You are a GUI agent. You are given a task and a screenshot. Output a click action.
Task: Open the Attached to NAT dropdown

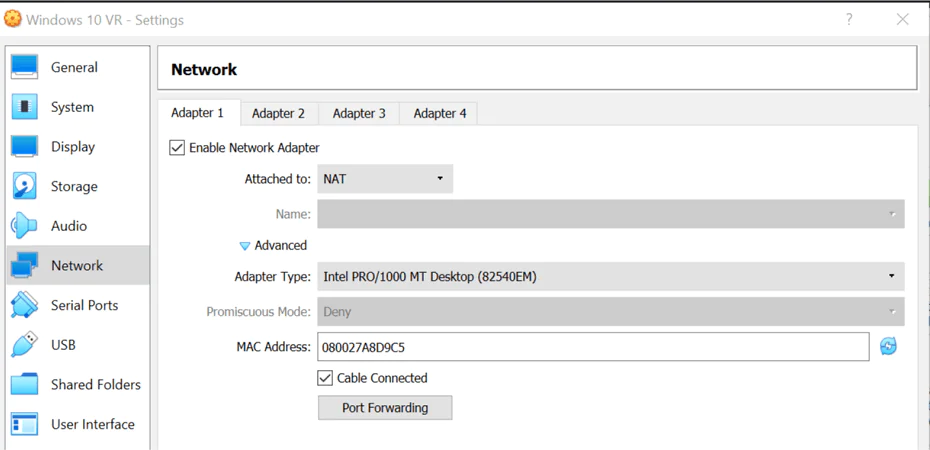tap(385, 179)
